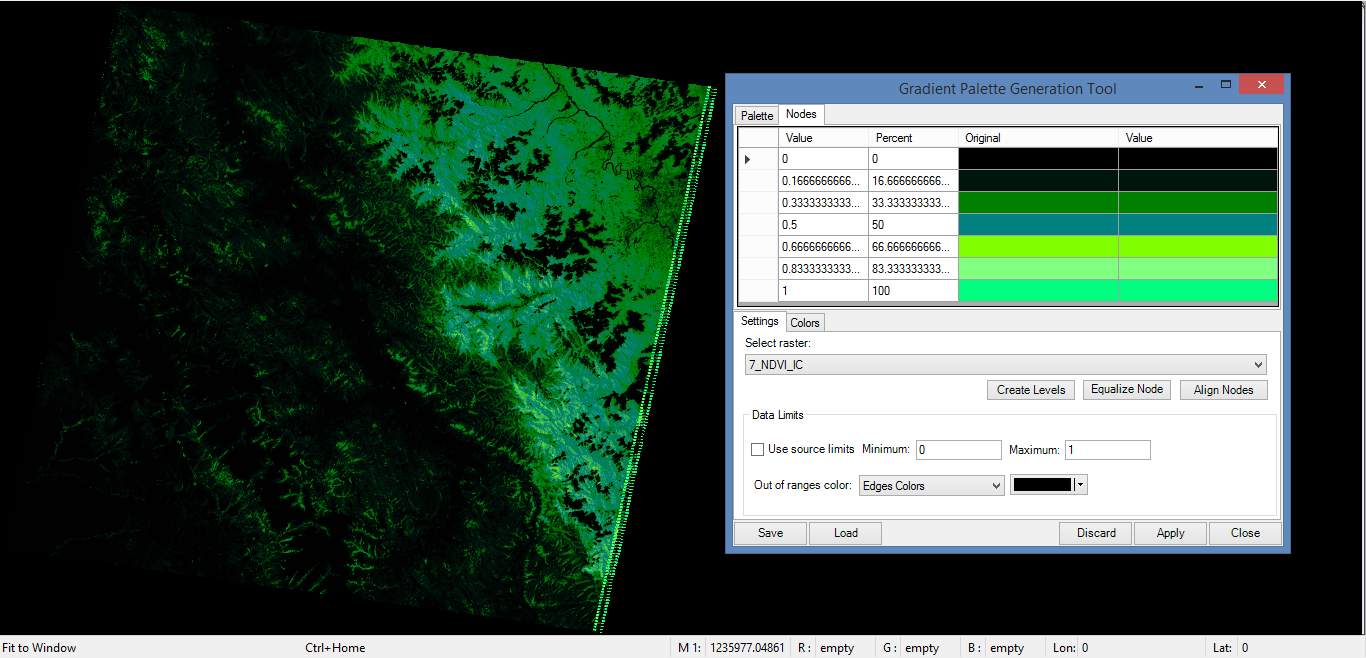Minimize the Gradient Palette Generation Tool window
The image size is (1366, 658).
click(1198, 86)
